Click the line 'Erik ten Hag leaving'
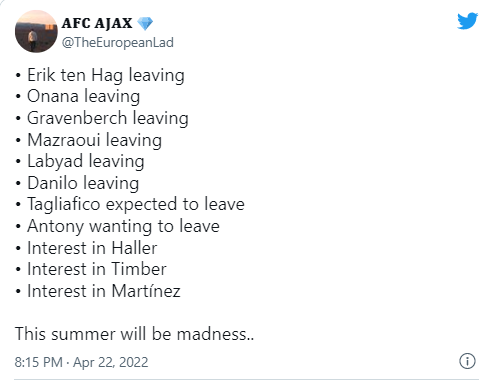 (106, 75)
